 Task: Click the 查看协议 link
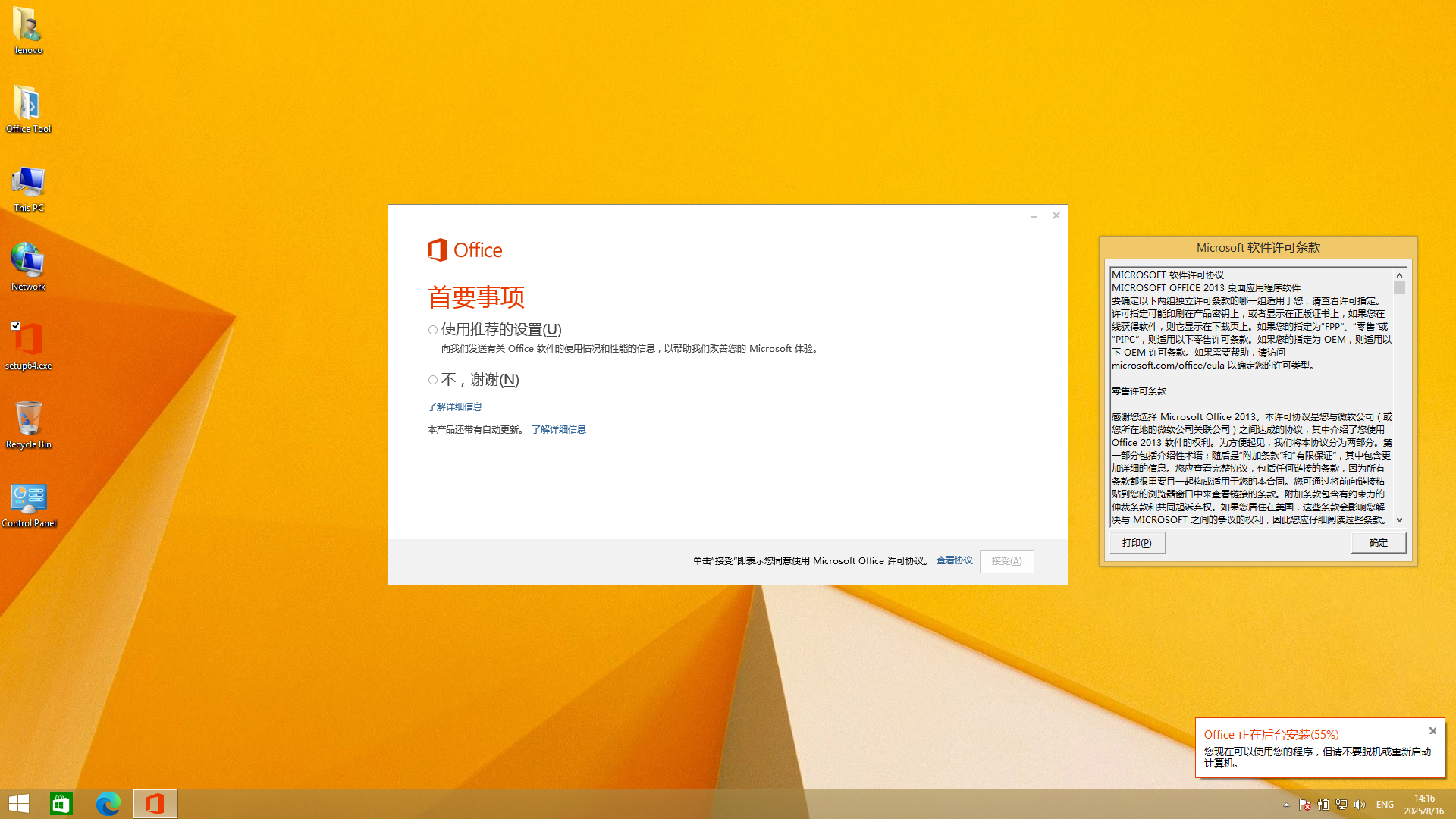click(954, 560)
